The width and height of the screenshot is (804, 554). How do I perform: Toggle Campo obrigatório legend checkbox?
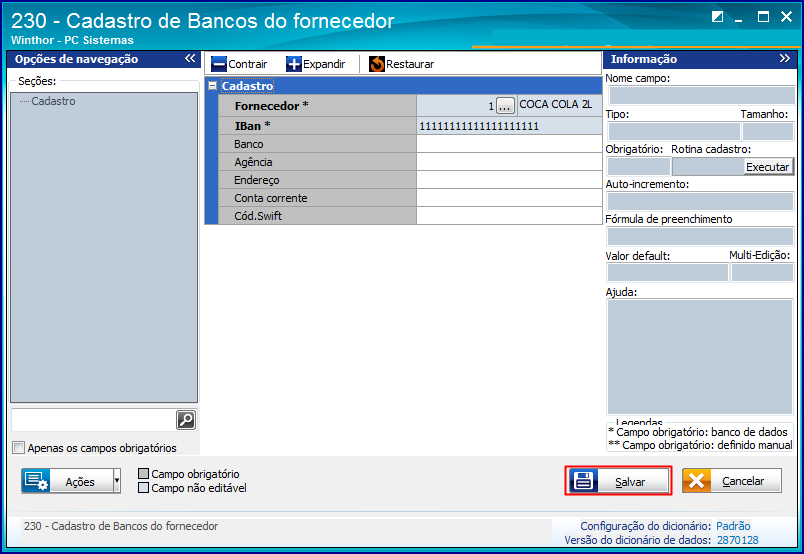coord(144,473)
